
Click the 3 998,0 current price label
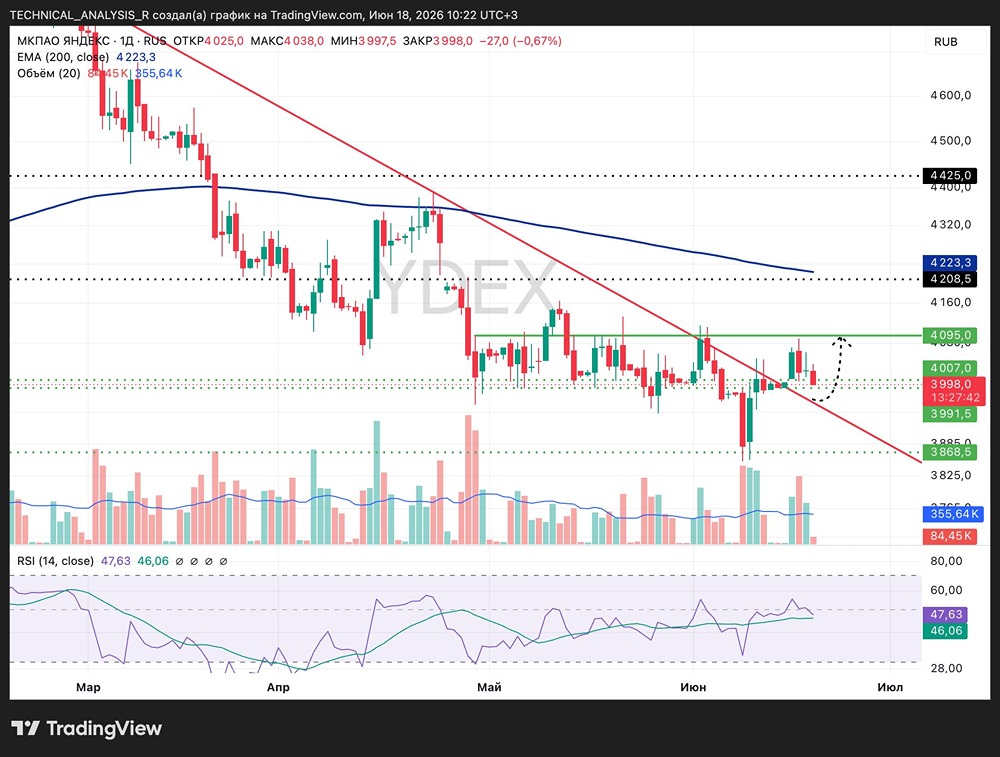(x=951, y=384)
